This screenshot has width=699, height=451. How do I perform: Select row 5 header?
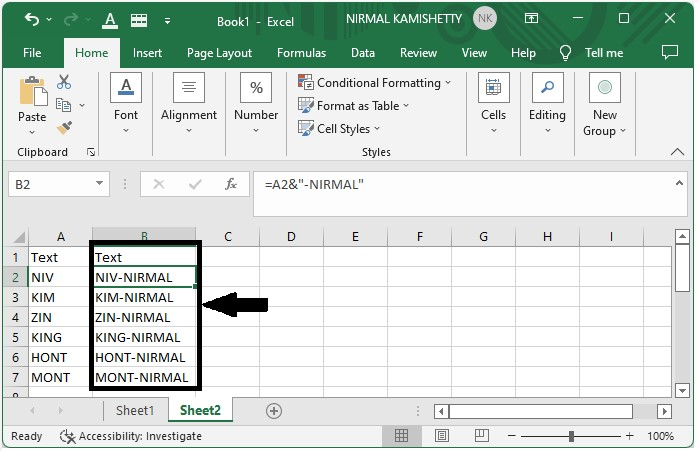[x=15, y=337]
